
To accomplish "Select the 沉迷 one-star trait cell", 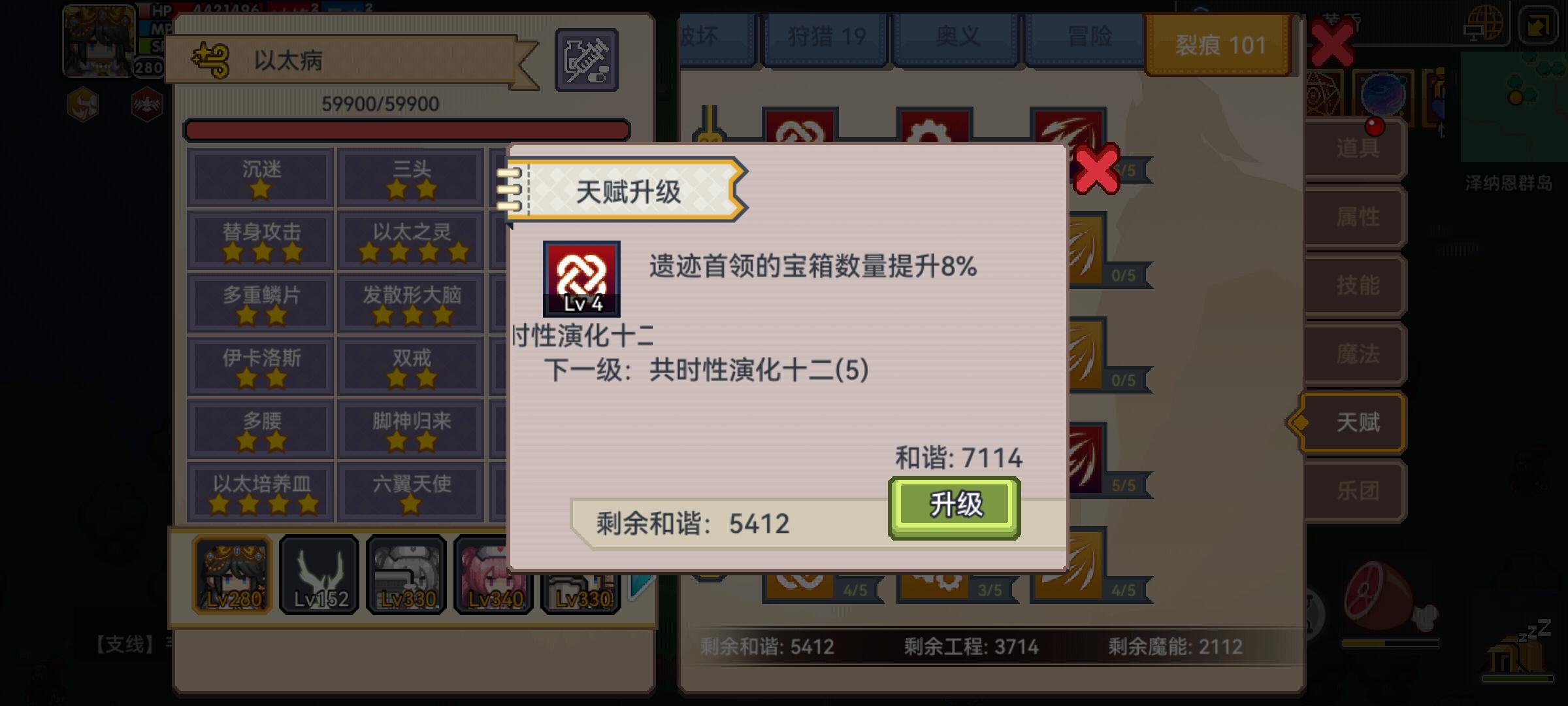I will [261, 177].
